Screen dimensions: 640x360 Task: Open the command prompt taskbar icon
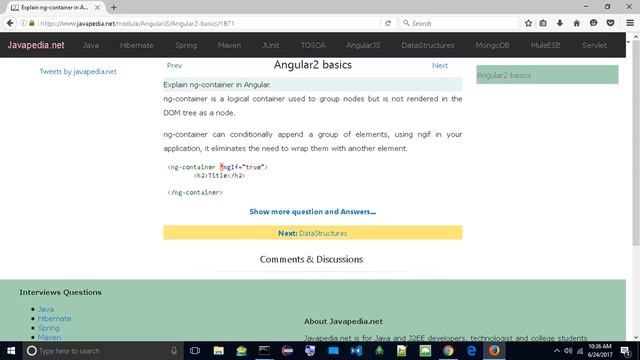(x=264, y=351)
